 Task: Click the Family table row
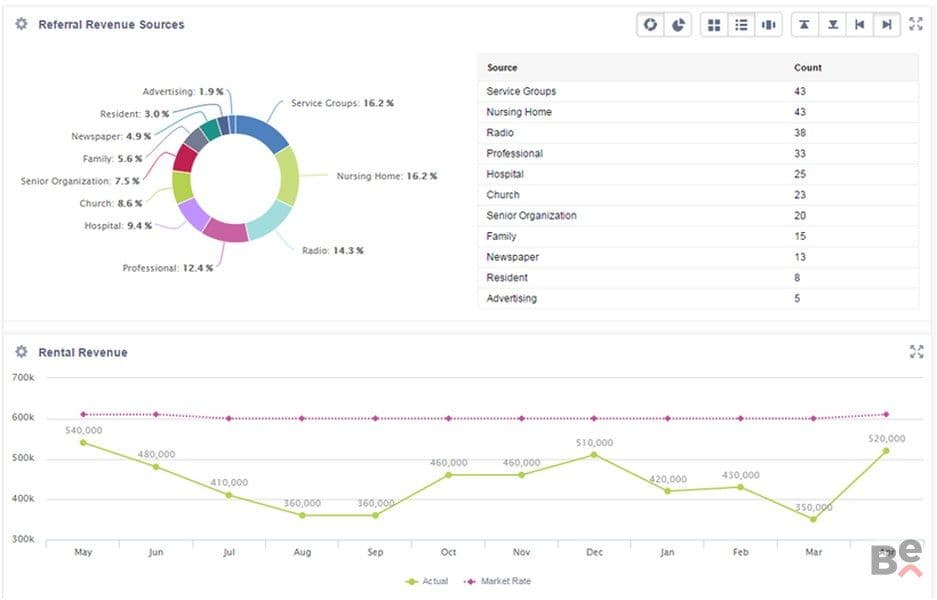point(698,237)
